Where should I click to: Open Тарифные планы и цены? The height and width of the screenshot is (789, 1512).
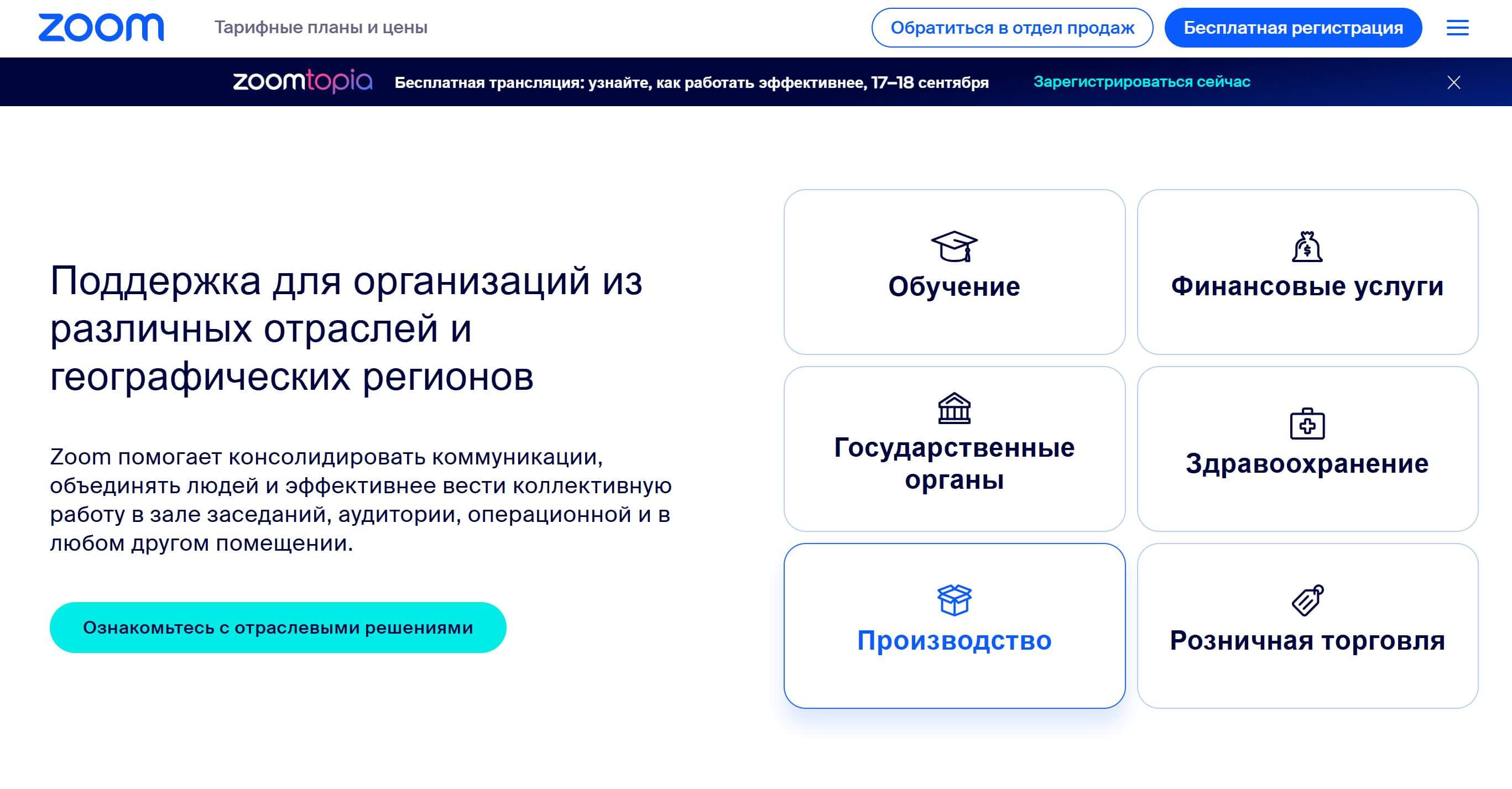pyautogui.click(x=322, y=27)
